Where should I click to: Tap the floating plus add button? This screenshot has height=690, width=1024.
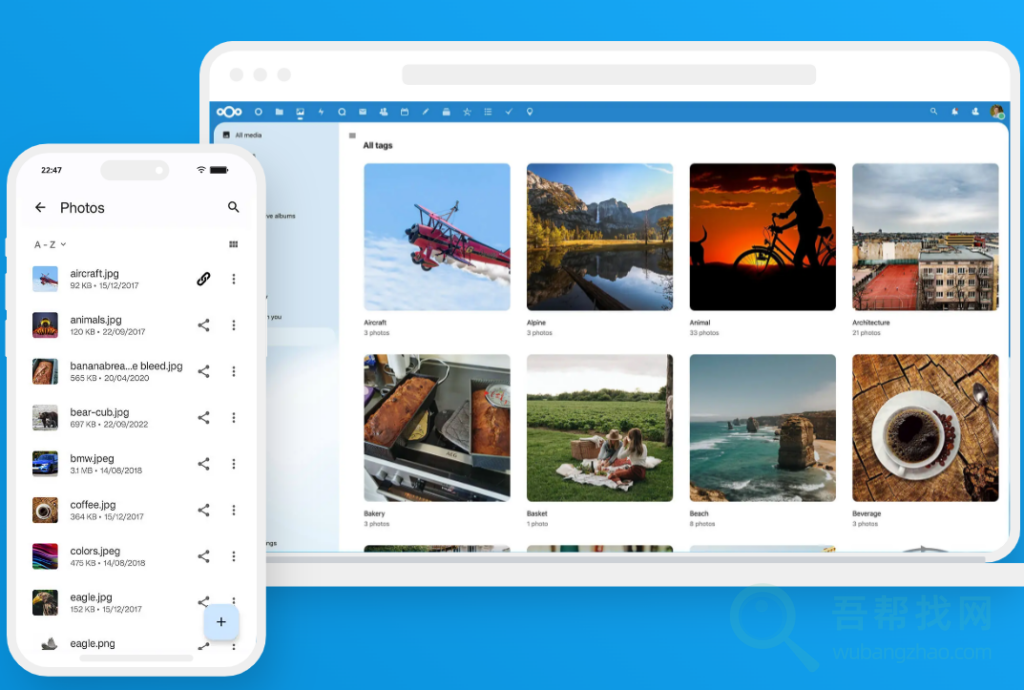221,622
